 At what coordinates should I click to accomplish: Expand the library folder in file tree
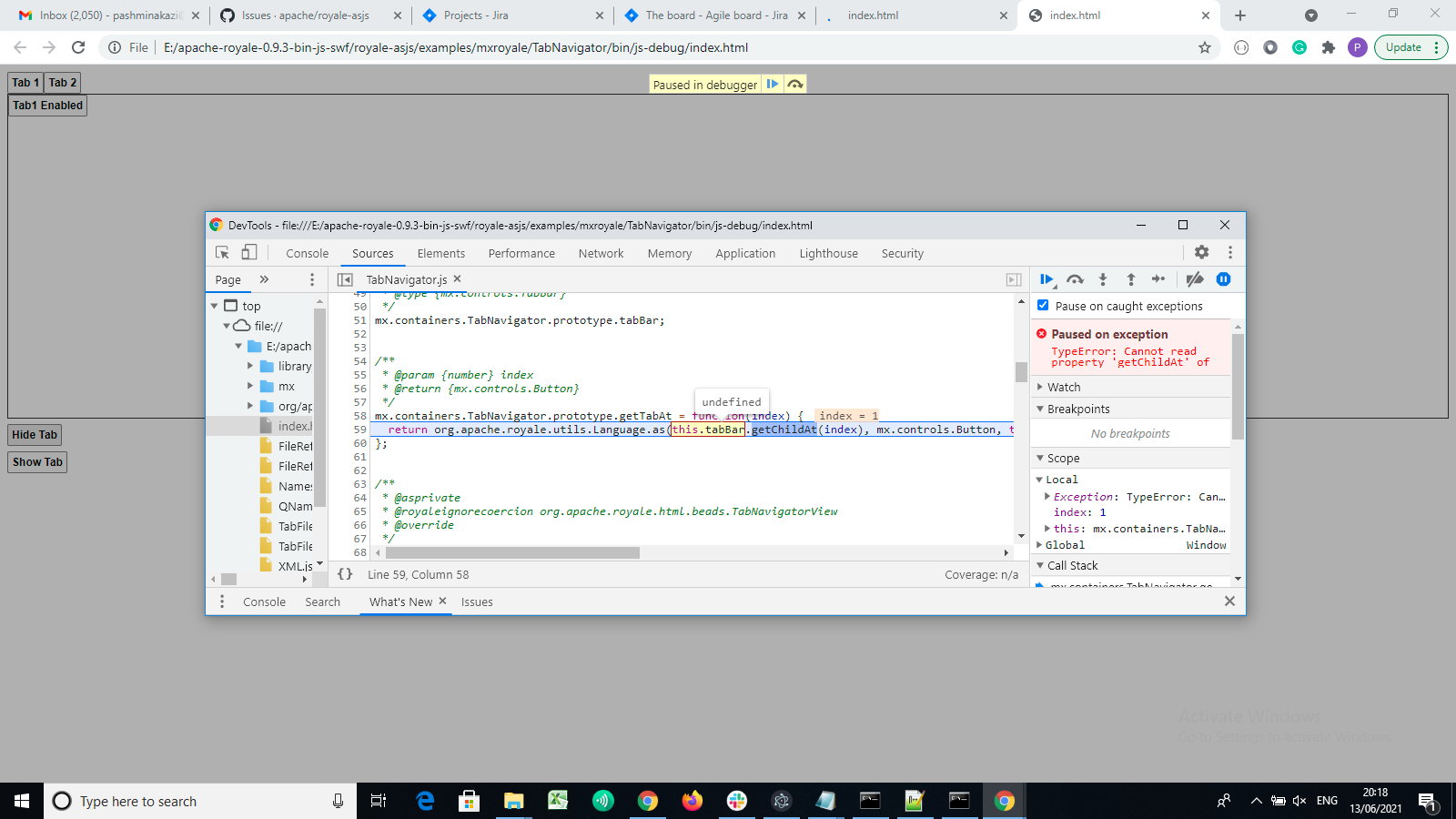point(250,366)
